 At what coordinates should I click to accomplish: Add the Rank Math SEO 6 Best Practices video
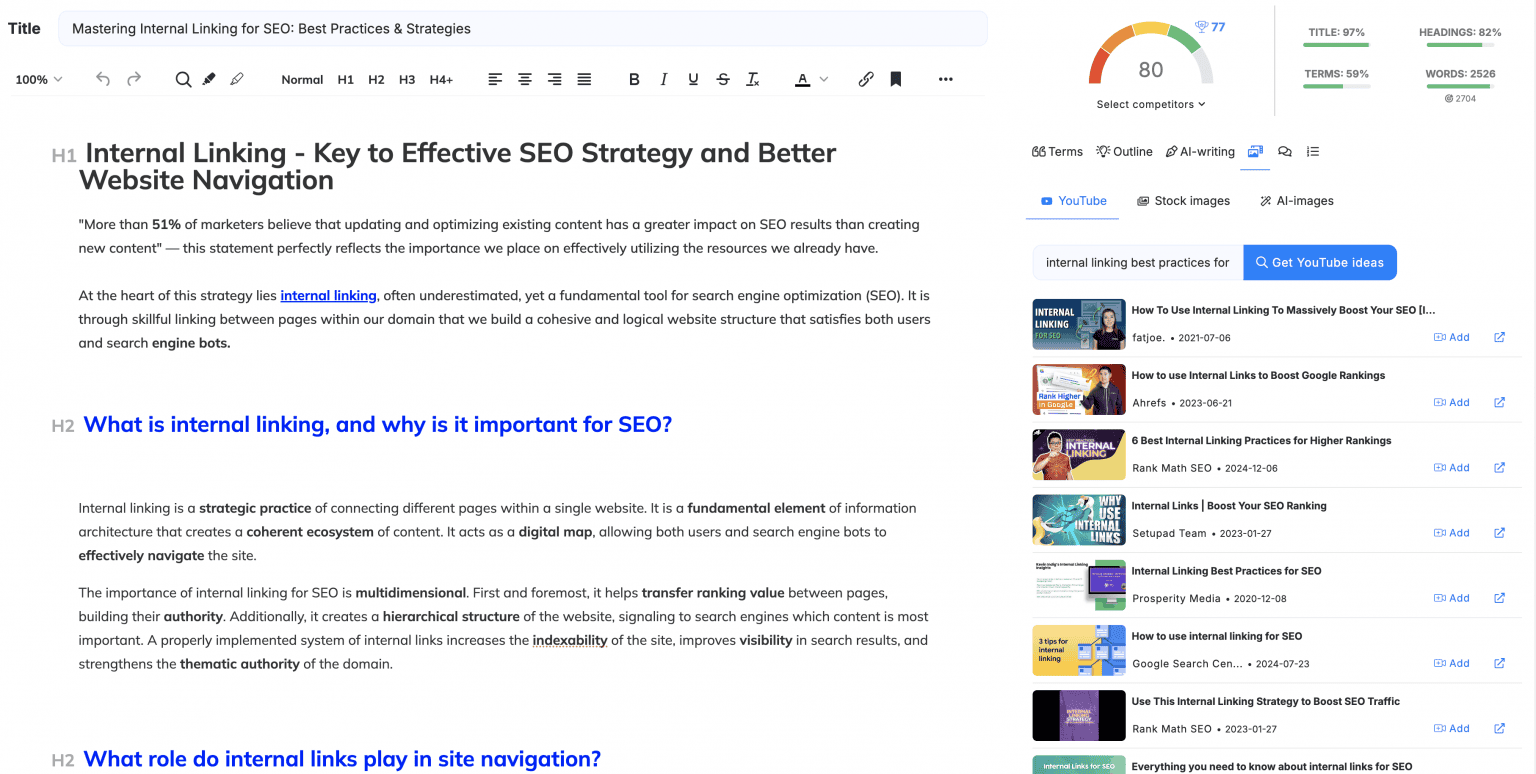1451,467
